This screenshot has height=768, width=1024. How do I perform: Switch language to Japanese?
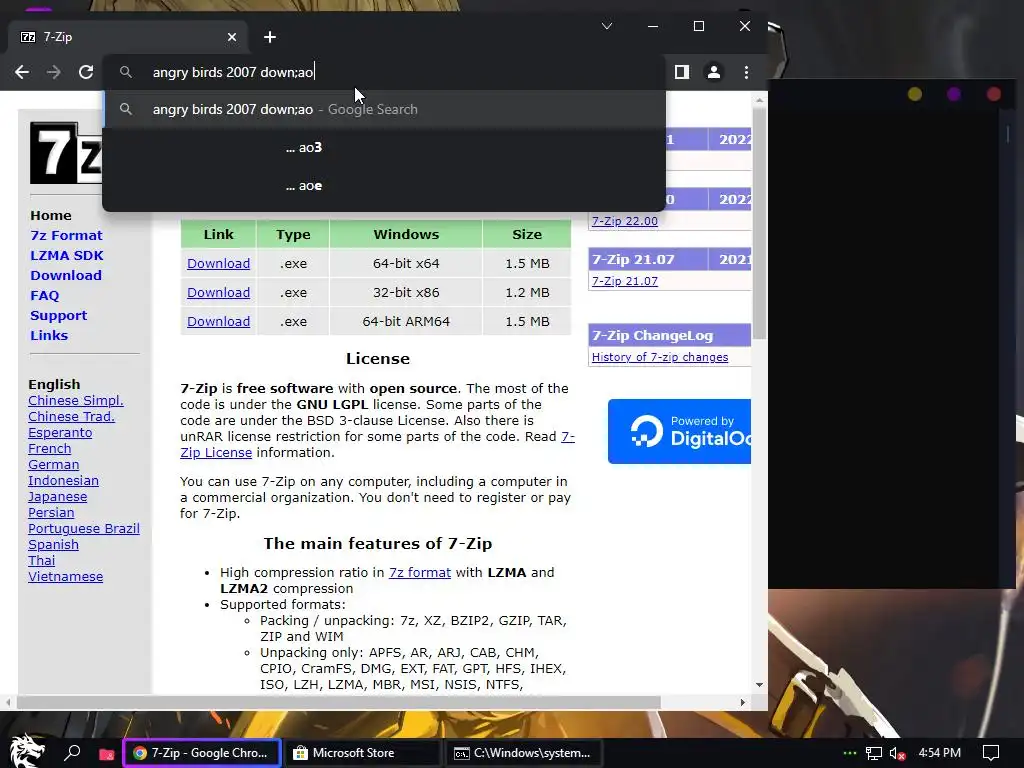(57, 496)
